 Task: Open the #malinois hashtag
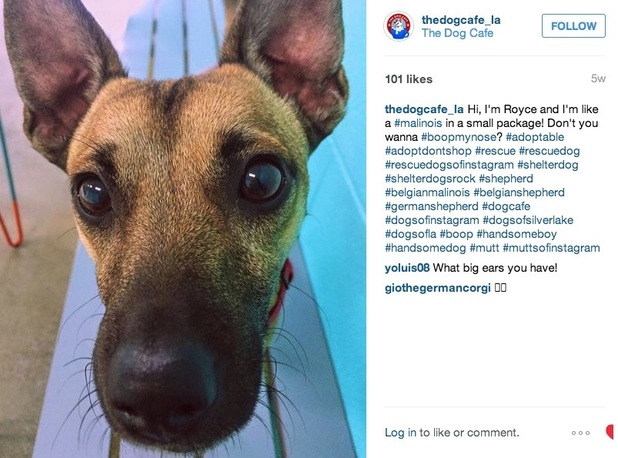pos(418,123)
